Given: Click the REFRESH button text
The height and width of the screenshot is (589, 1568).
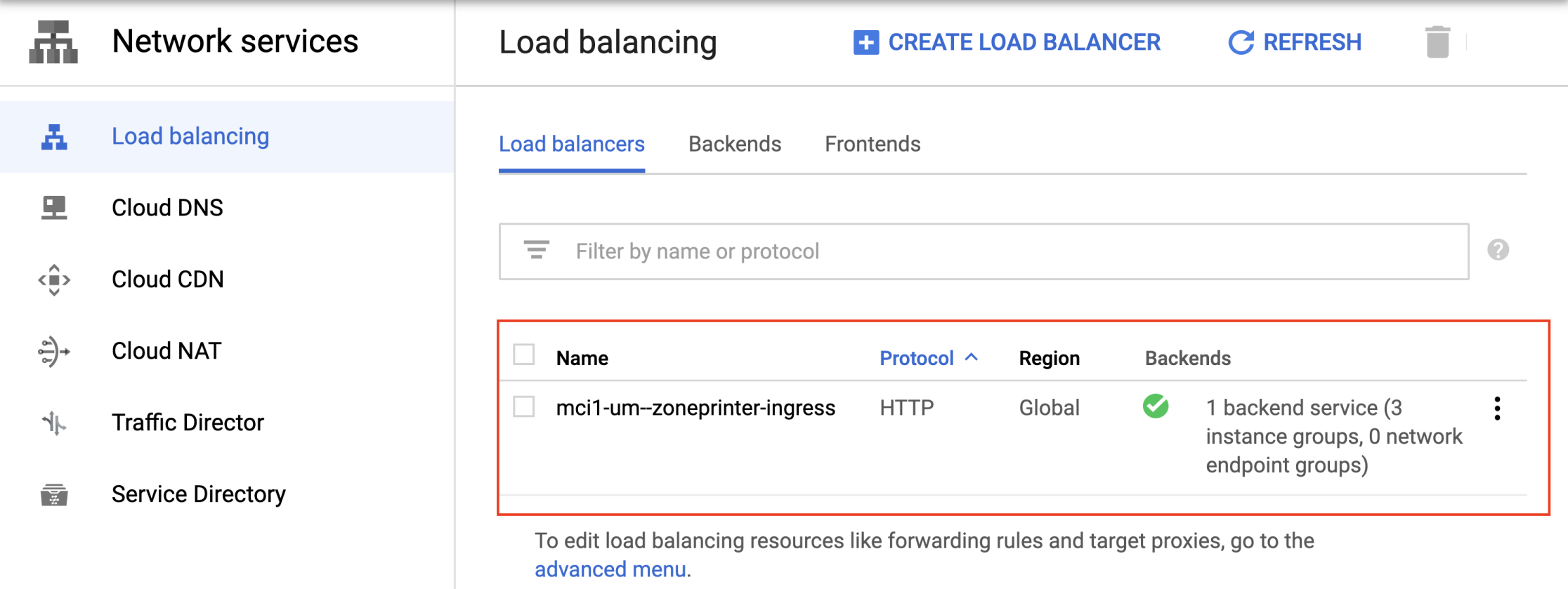Looking at the screenshot, I should click(1312, 42).
